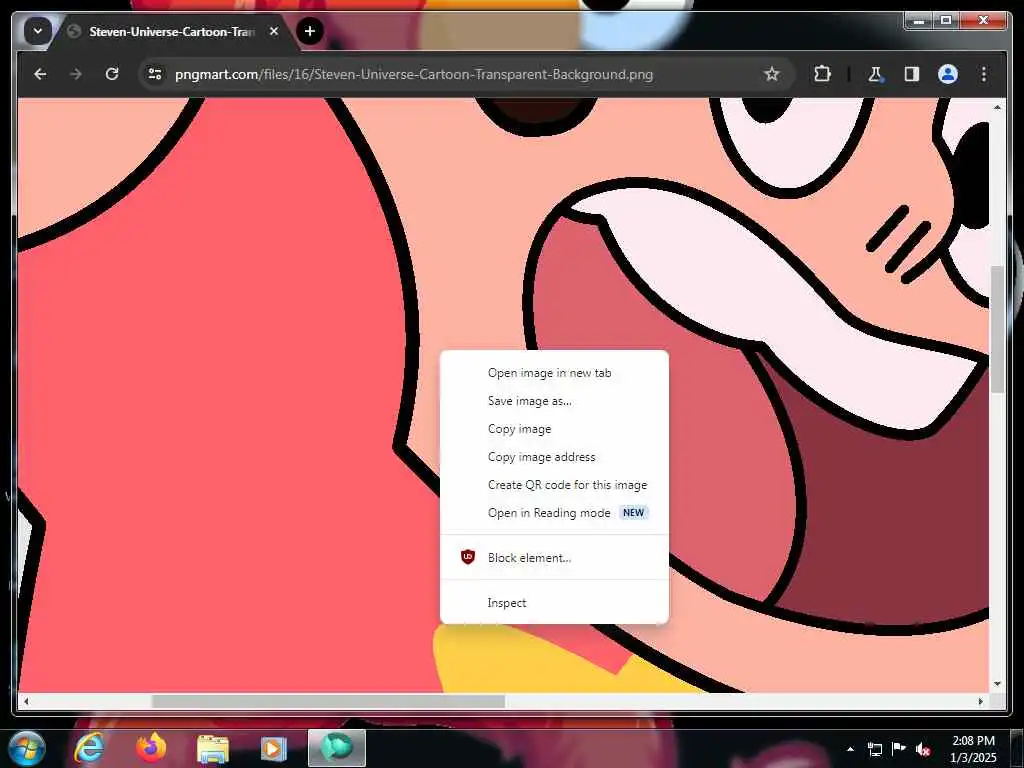Click the vertical scrollbar thumb

(997, 328)
